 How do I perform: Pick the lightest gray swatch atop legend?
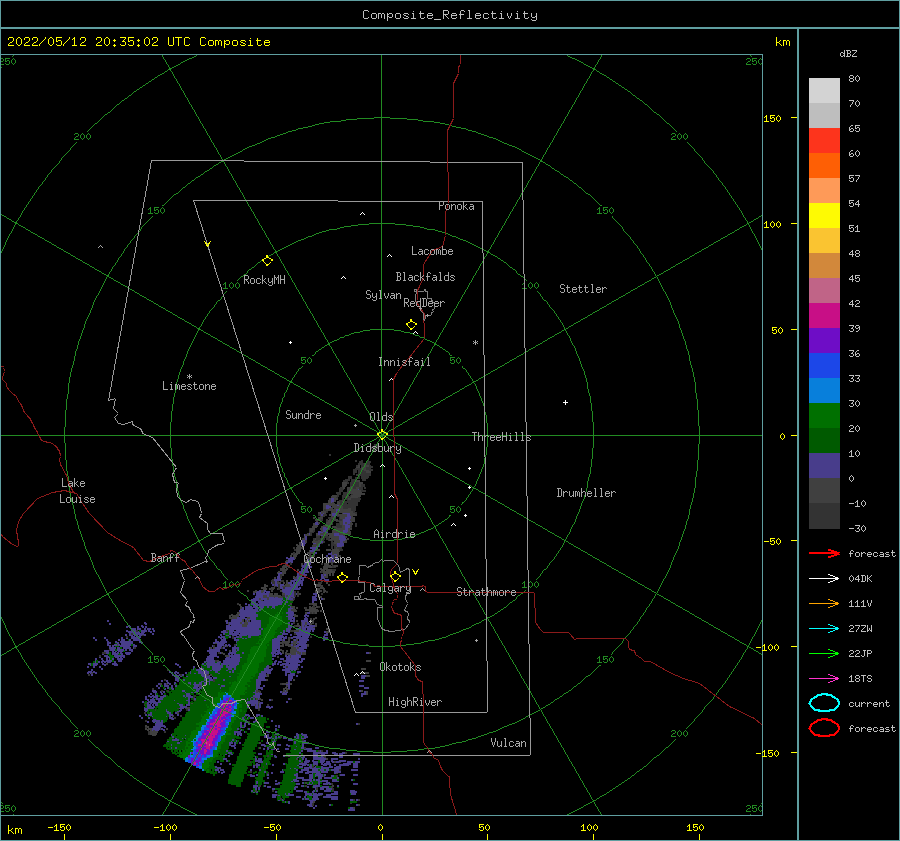point(824,91)
